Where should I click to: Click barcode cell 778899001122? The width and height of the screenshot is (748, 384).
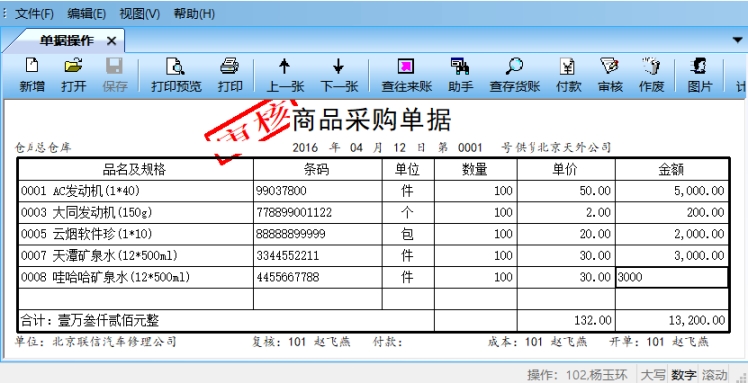318,212
